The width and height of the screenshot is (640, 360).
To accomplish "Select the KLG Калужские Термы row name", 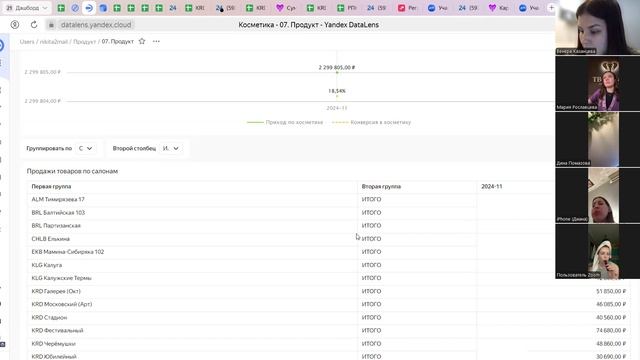I will (62, 278).
